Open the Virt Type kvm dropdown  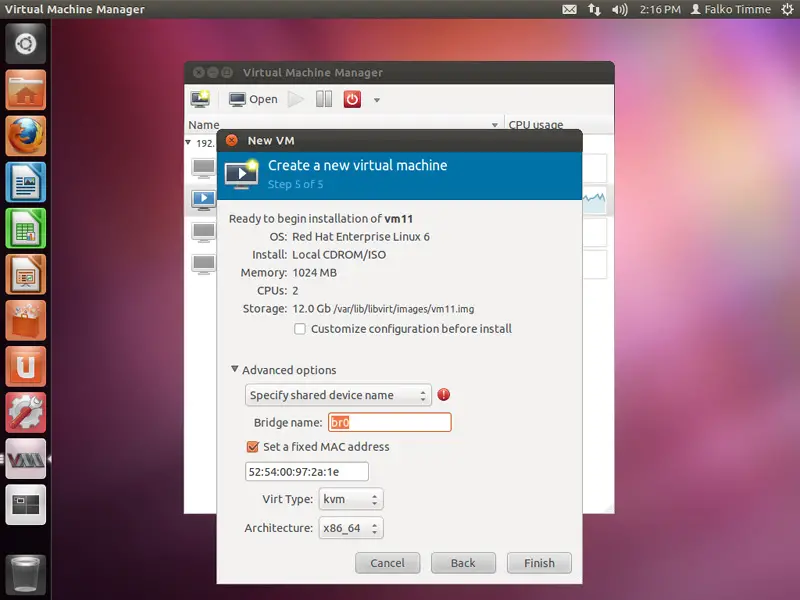351,499
